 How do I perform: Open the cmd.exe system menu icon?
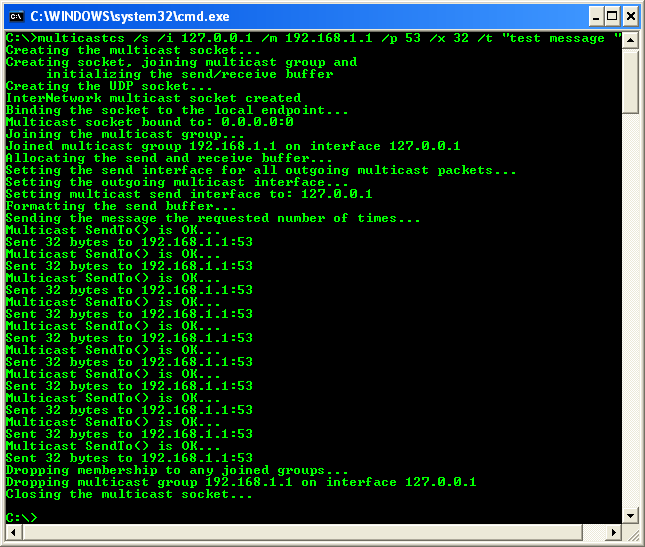pyautogui.click(x=16, y=16)
